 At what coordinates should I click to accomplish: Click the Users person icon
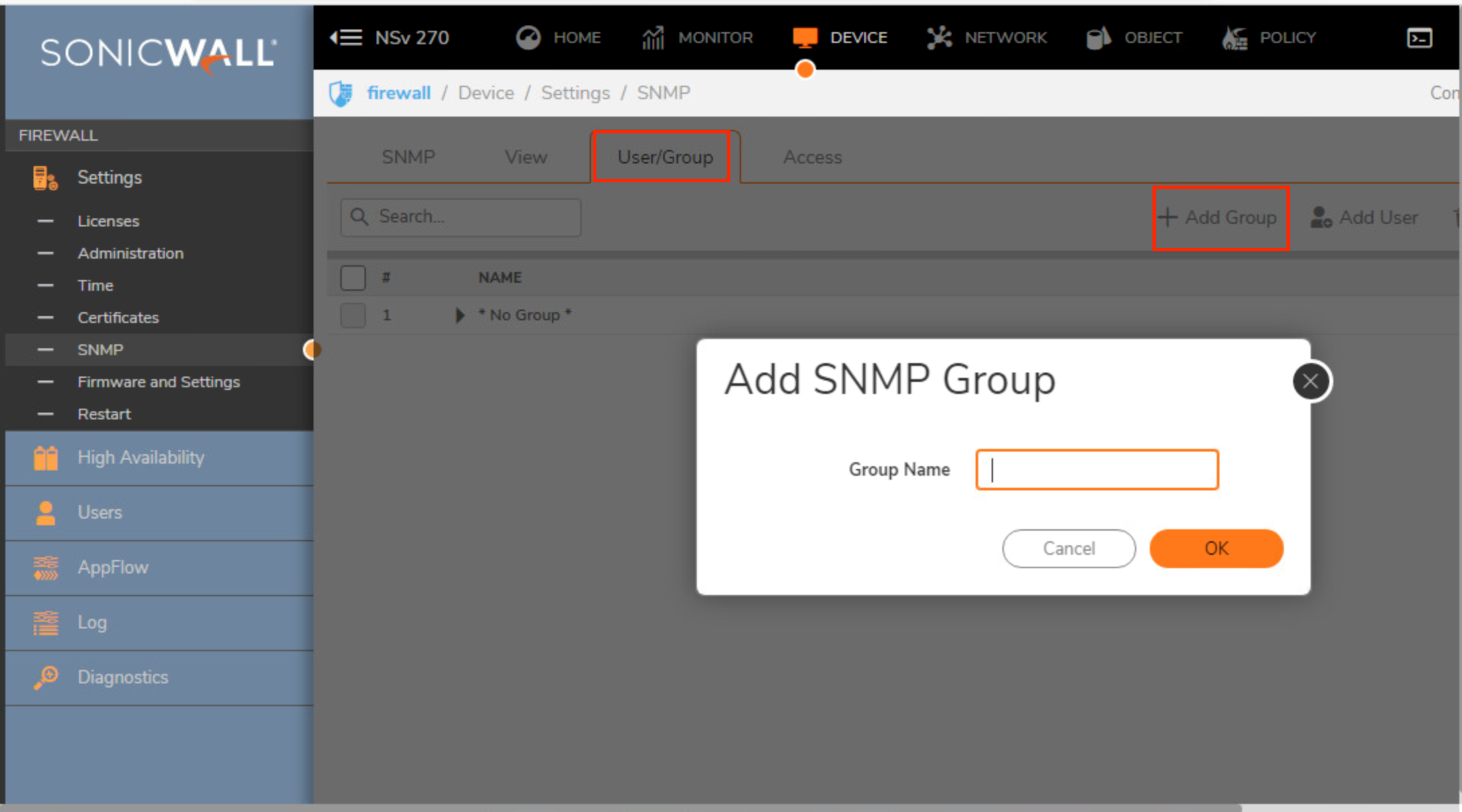point(45,513)
